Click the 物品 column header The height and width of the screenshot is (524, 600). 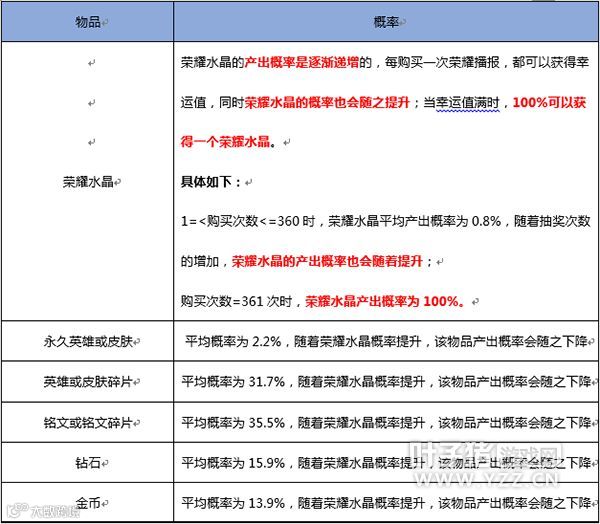[88, 22]
